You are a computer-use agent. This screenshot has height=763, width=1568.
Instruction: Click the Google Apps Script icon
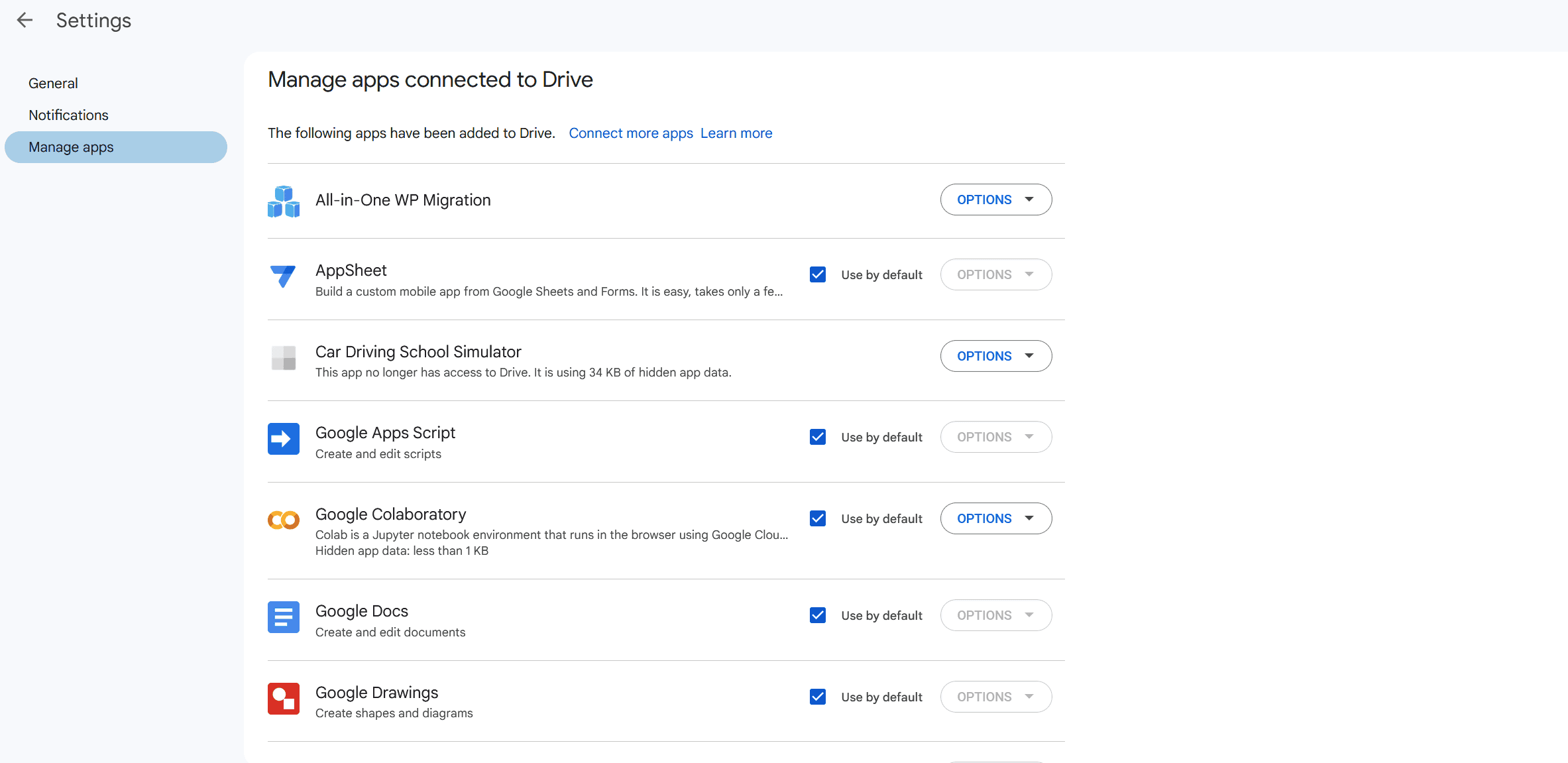(x=284, y=439)
